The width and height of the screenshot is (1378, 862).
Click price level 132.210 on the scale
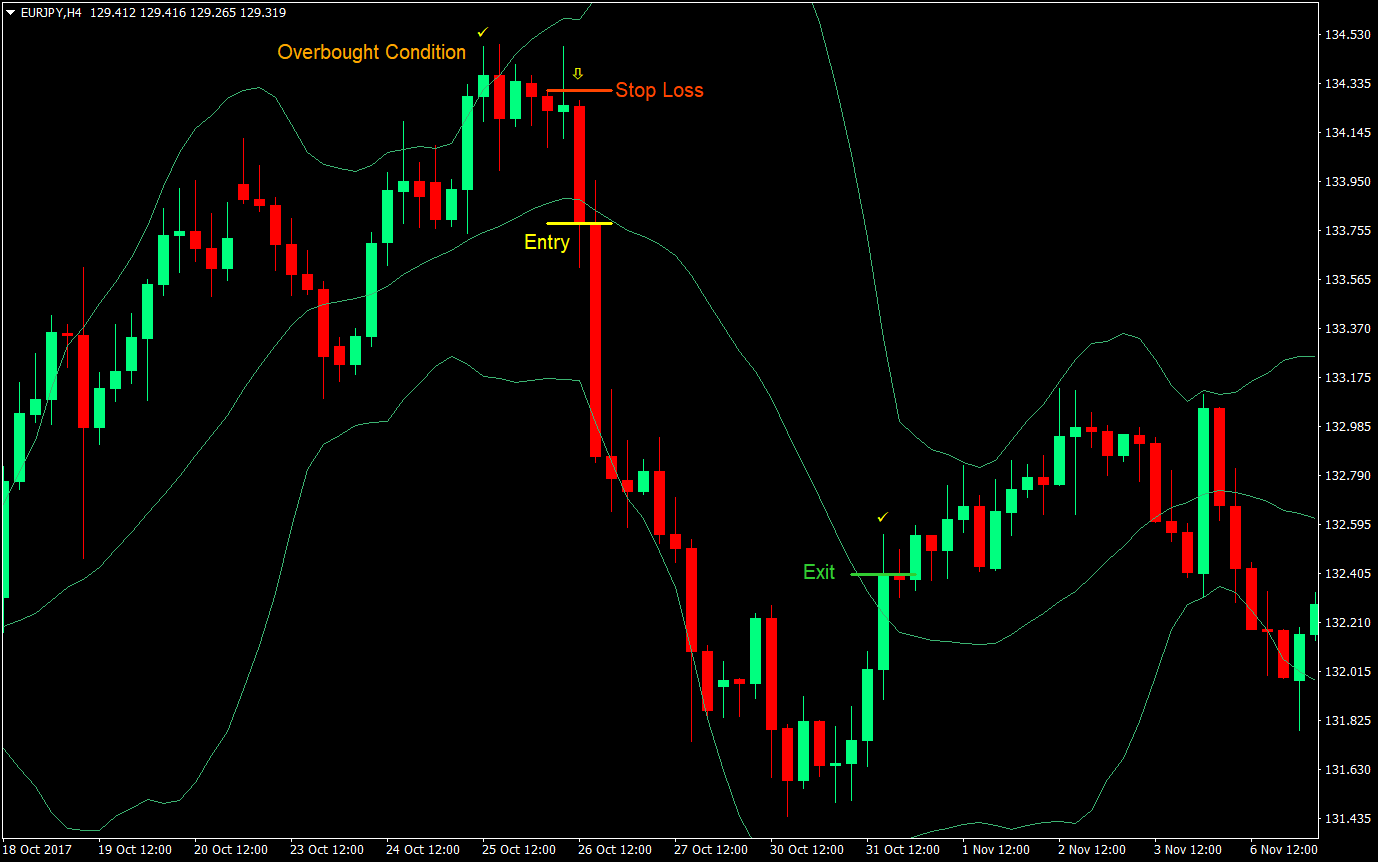point(1347,623)
